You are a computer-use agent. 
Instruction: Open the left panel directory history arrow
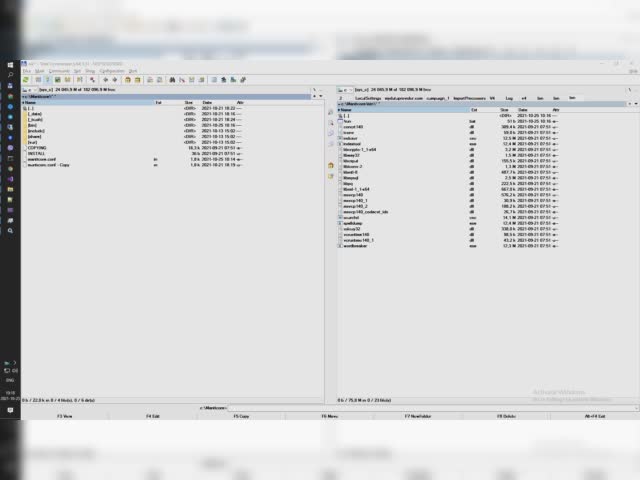[321, 96]
